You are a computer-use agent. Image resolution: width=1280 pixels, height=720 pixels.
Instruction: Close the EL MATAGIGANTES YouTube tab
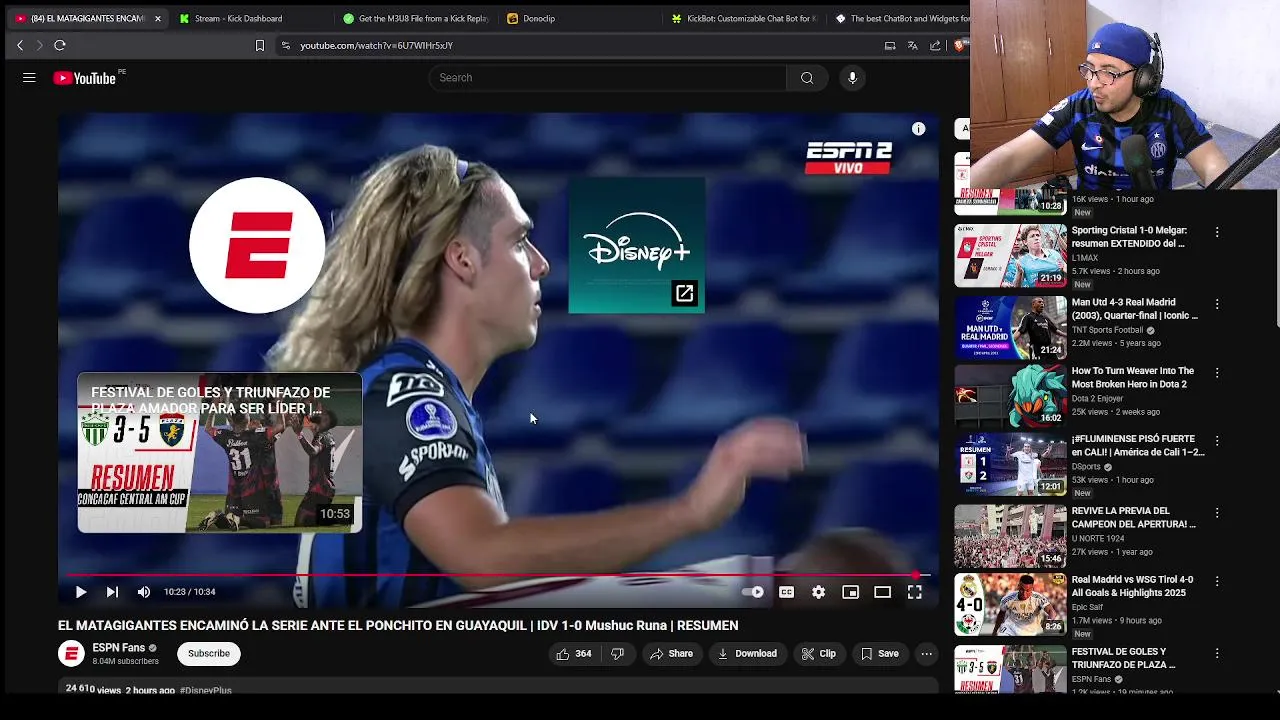[157, 18]
